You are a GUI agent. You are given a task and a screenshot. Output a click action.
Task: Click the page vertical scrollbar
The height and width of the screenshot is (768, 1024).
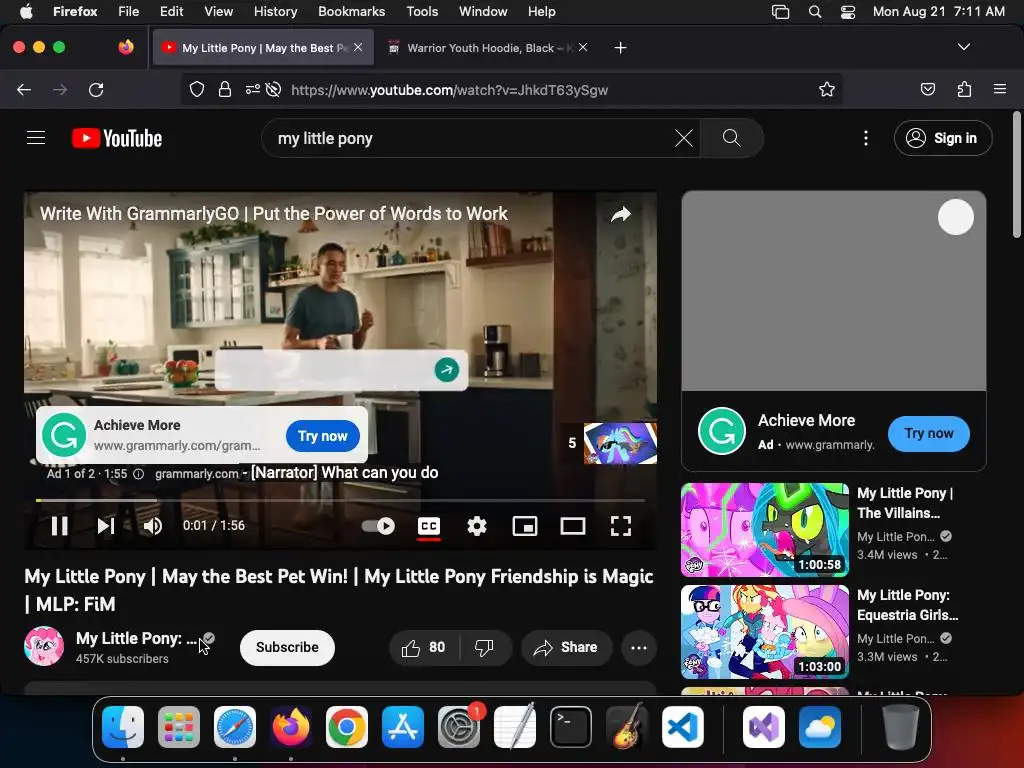pos(1016,175)
